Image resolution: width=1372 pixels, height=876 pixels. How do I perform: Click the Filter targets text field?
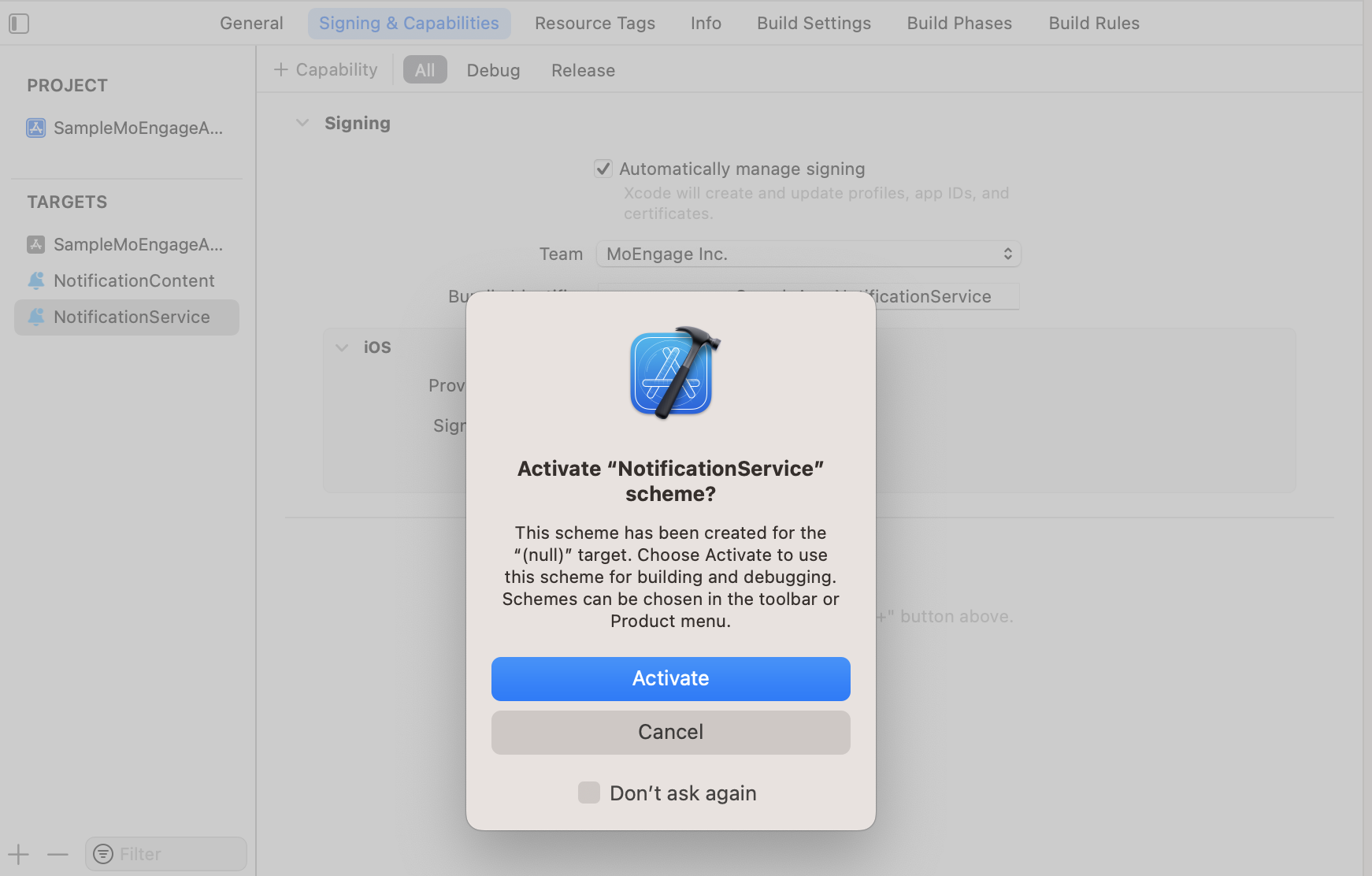[x=166, y=854]
